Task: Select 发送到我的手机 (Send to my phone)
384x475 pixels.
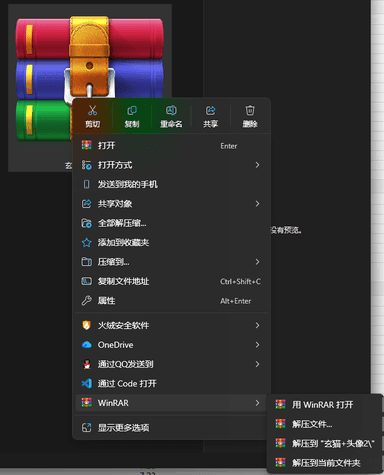Action: [171, 184]
